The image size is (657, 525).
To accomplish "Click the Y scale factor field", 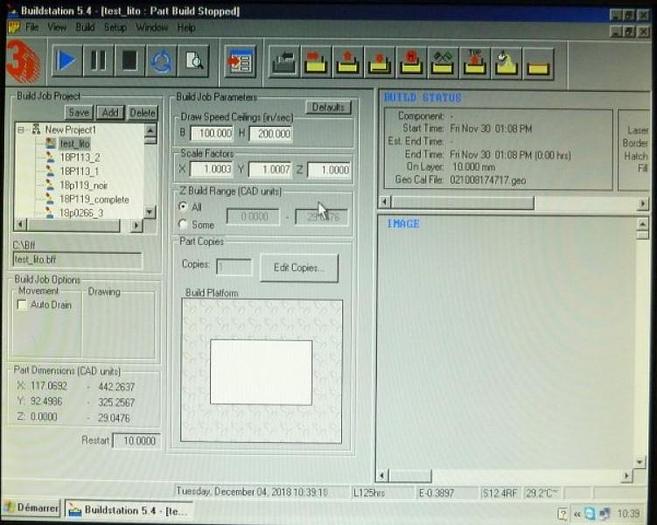I will (270, 169).
